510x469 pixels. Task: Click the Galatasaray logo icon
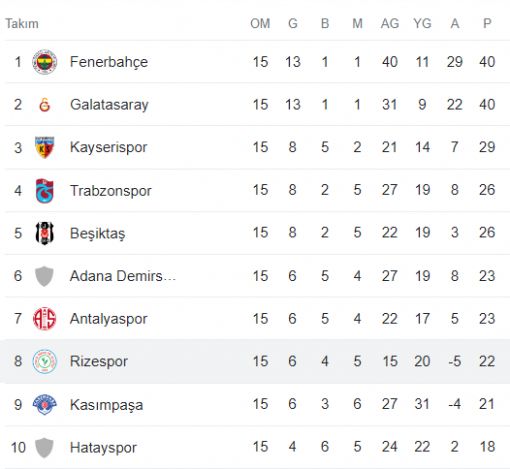click(x=44, y=105)
